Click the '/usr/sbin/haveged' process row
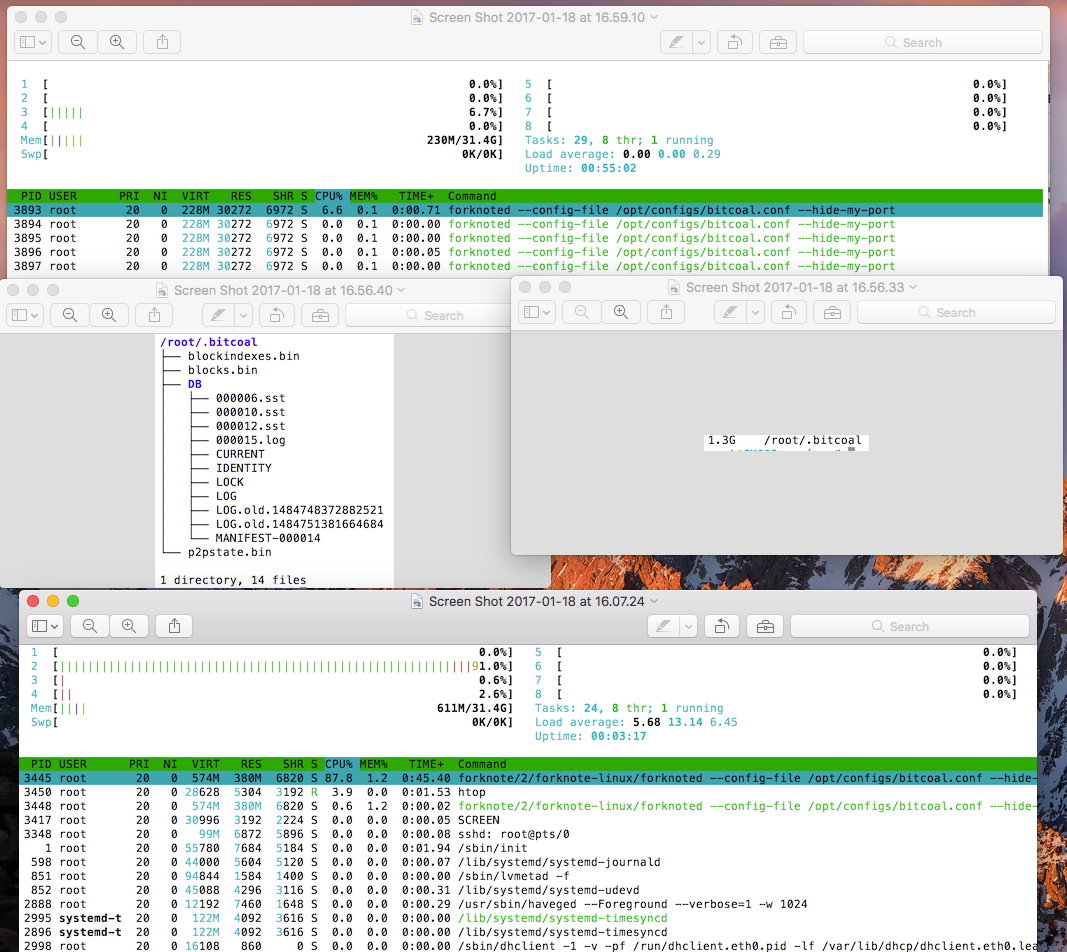1067x952 pixels. pos(528,904)
